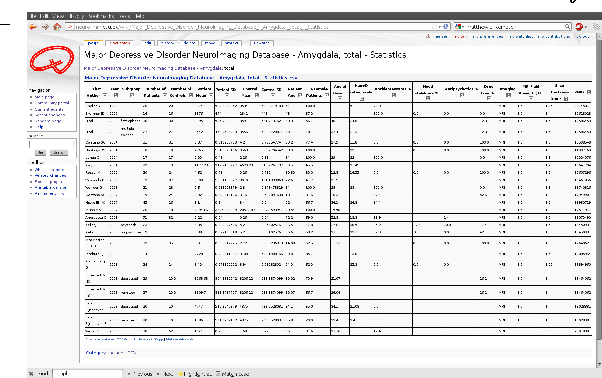
Task: Go back with the browser back arrow
Action: [x=33, y=27]
